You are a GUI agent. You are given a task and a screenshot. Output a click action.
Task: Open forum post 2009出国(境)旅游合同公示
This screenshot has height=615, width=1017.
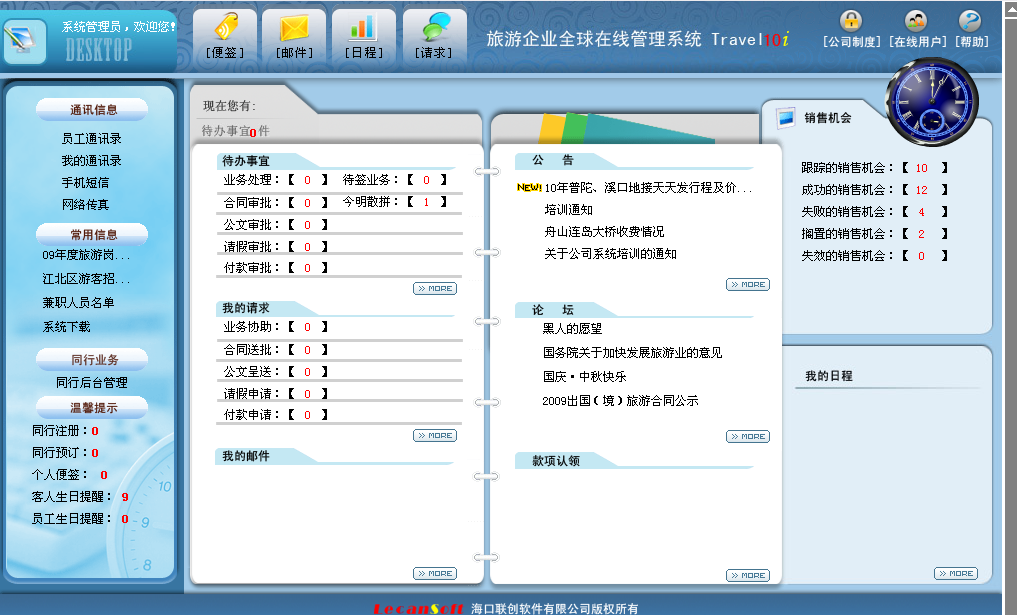[x=620, y=401]
